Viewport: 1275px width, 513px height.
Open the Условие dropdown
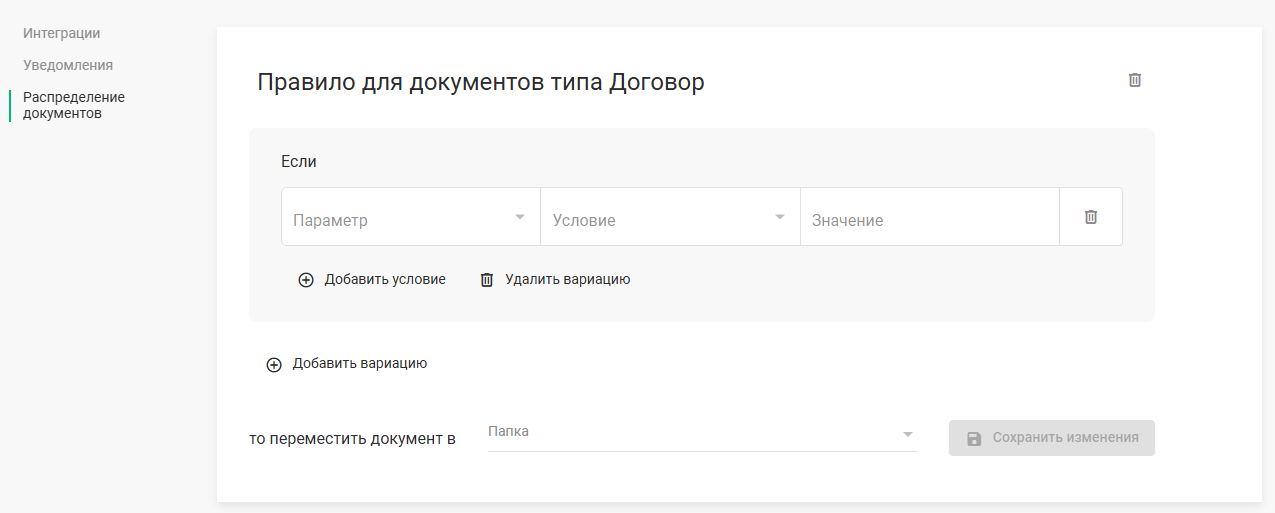point(670,217)
